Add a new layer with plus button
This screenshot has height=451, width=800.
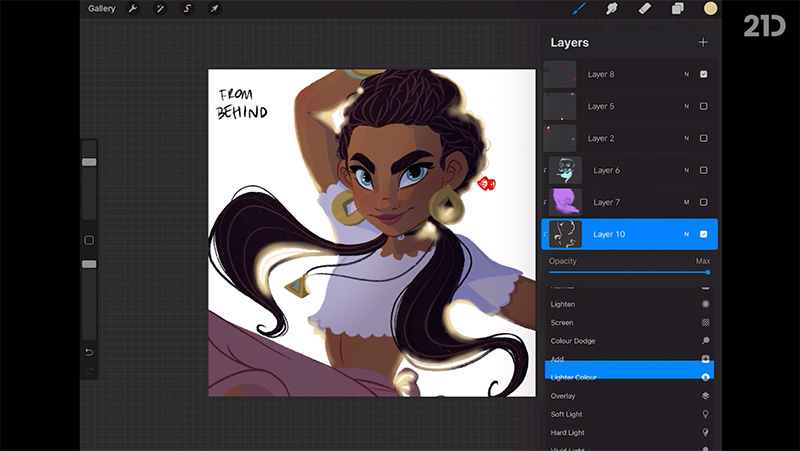click(x=703, y=42)
